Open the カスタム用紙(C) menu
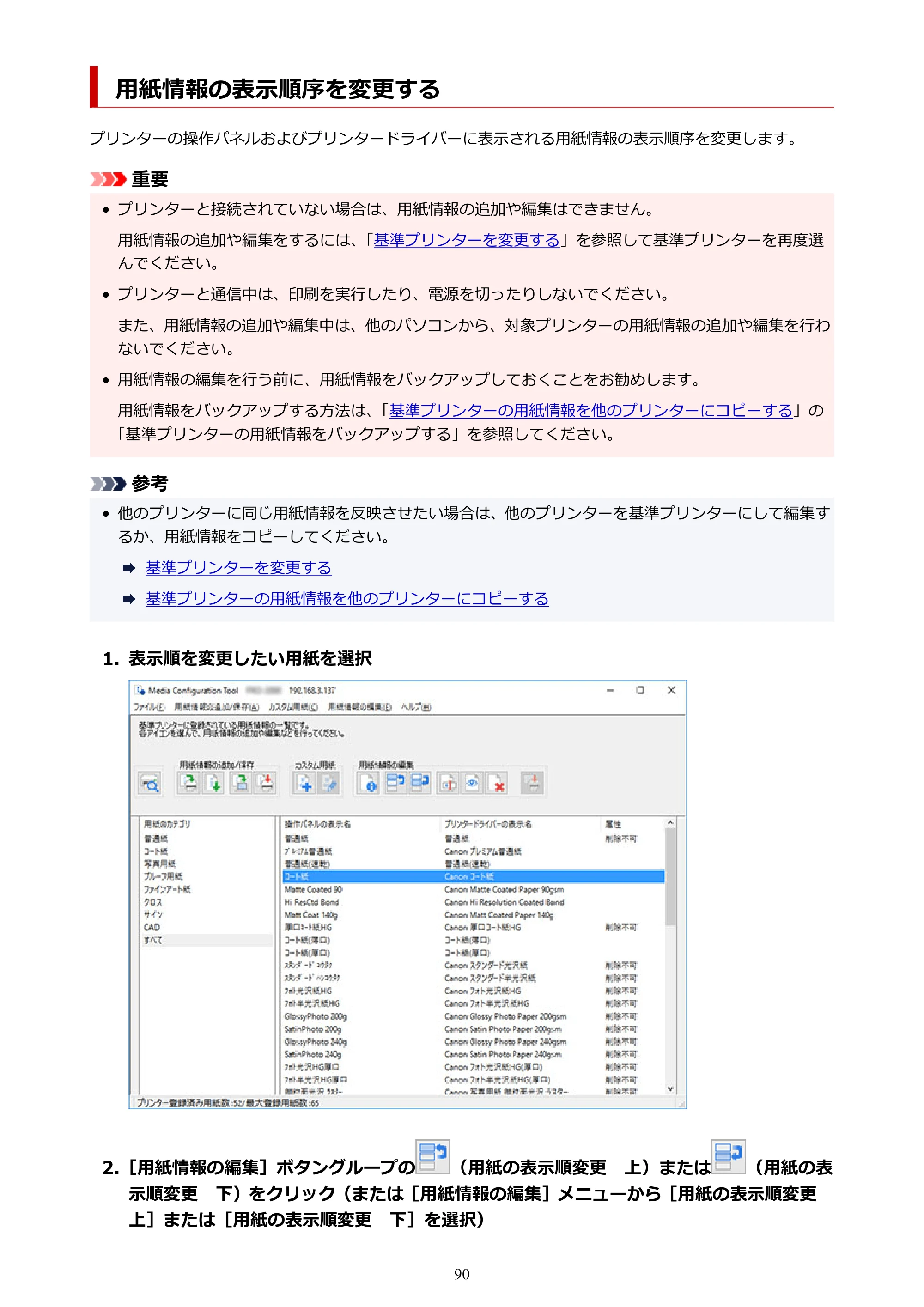Image resolution: width=924 pixels, height=1307 pixels. [x=293, y=707]
